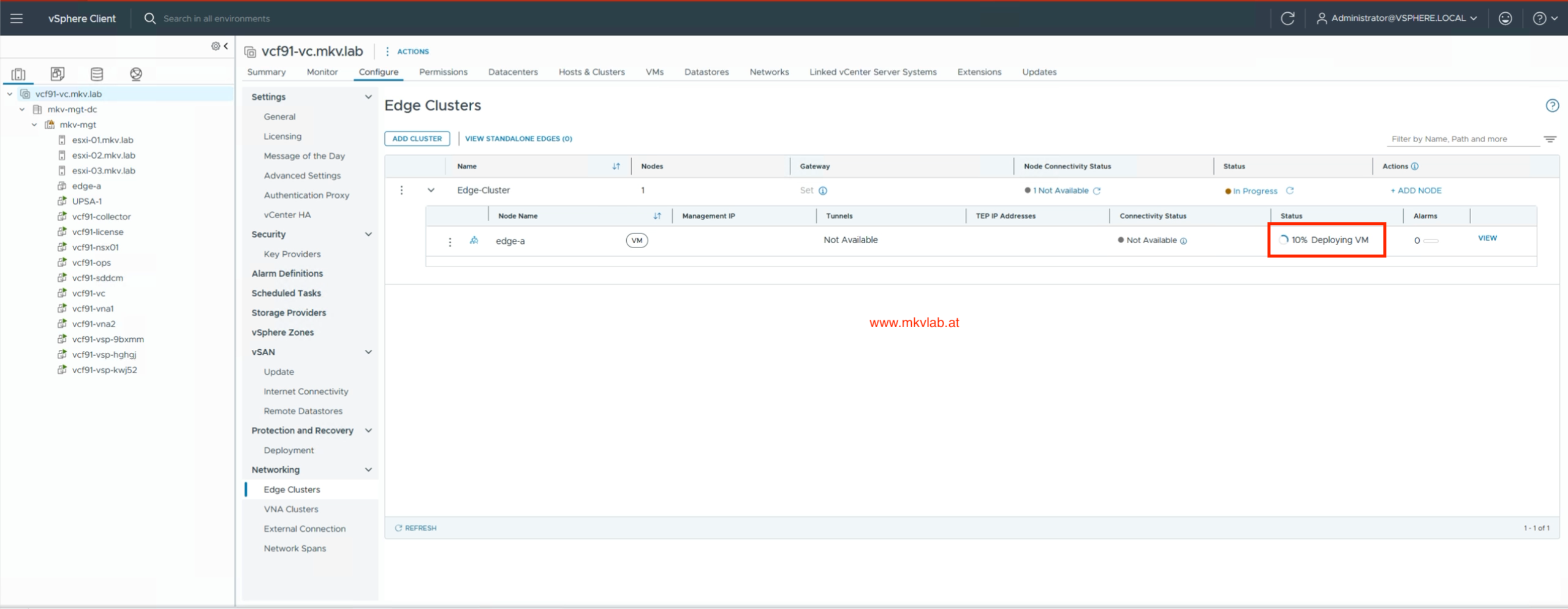Open the Administrator user dropdown
This screenshot has height=609, width=1568.
click(1396, 18)
